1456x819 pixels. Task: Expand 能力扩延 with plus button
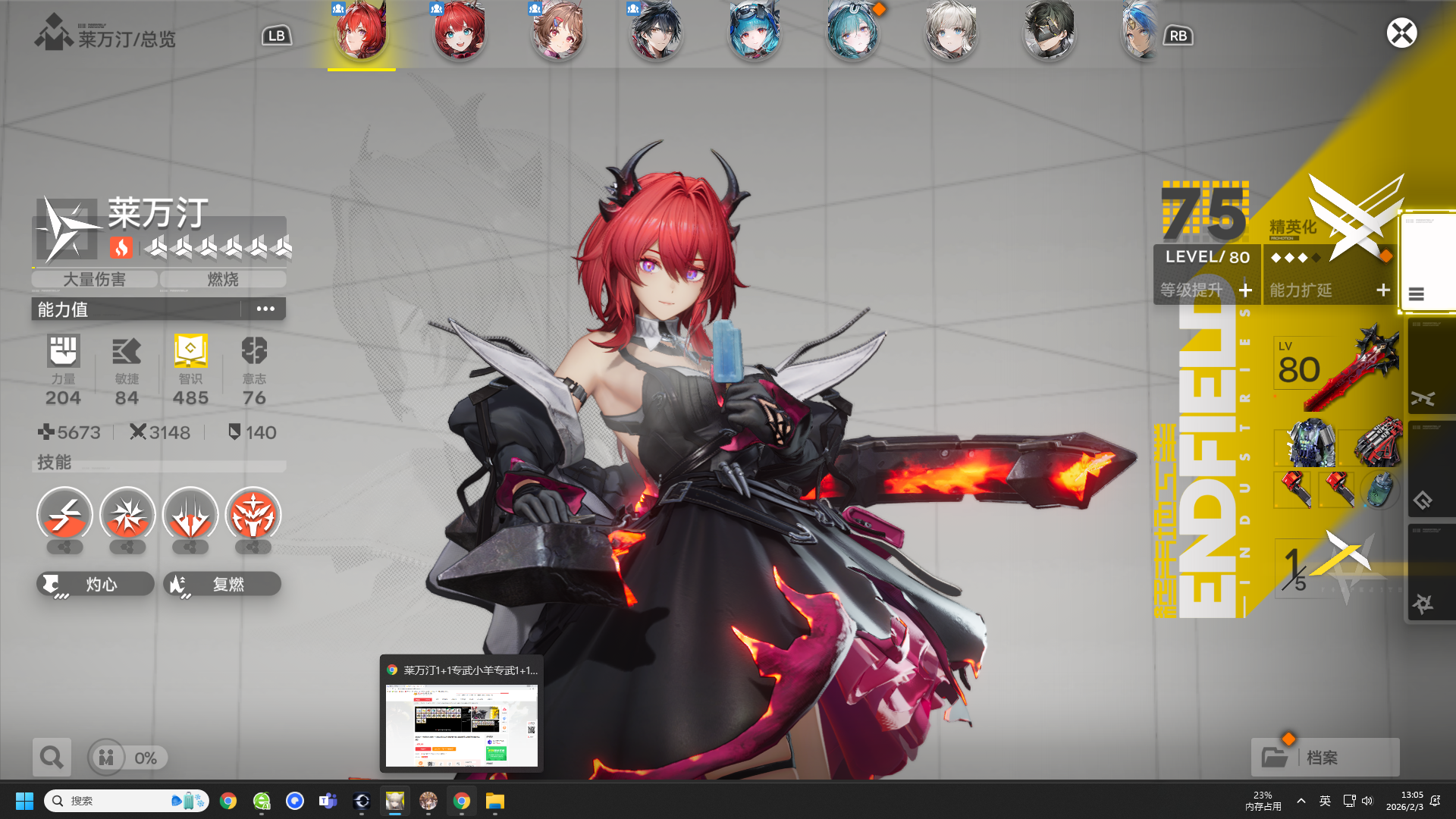tap(1382, 290)
